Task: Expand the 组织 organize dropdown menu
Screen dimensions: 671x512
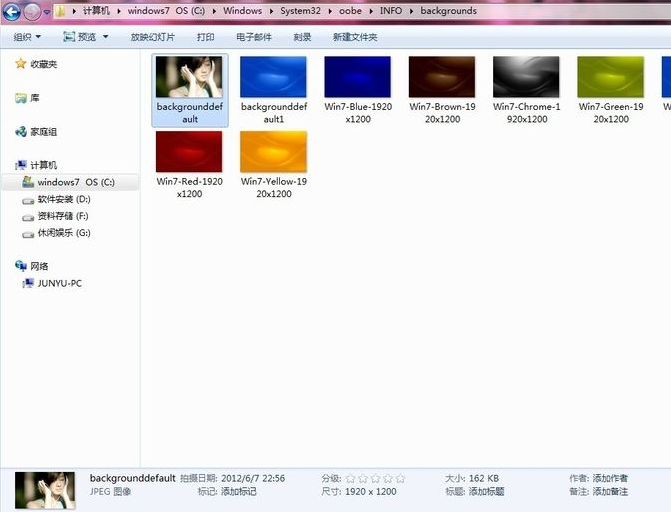Action: tap(27, 37)
